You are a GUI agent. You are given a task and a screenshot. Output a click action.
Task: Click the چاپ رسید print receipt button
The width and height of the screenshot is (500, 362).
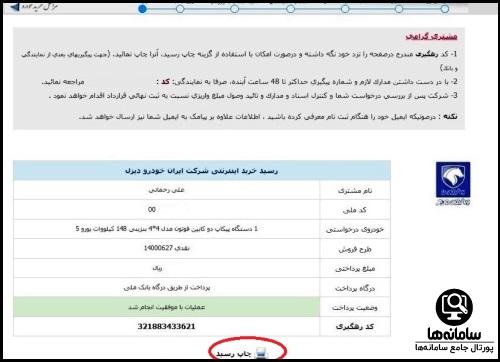241,353
